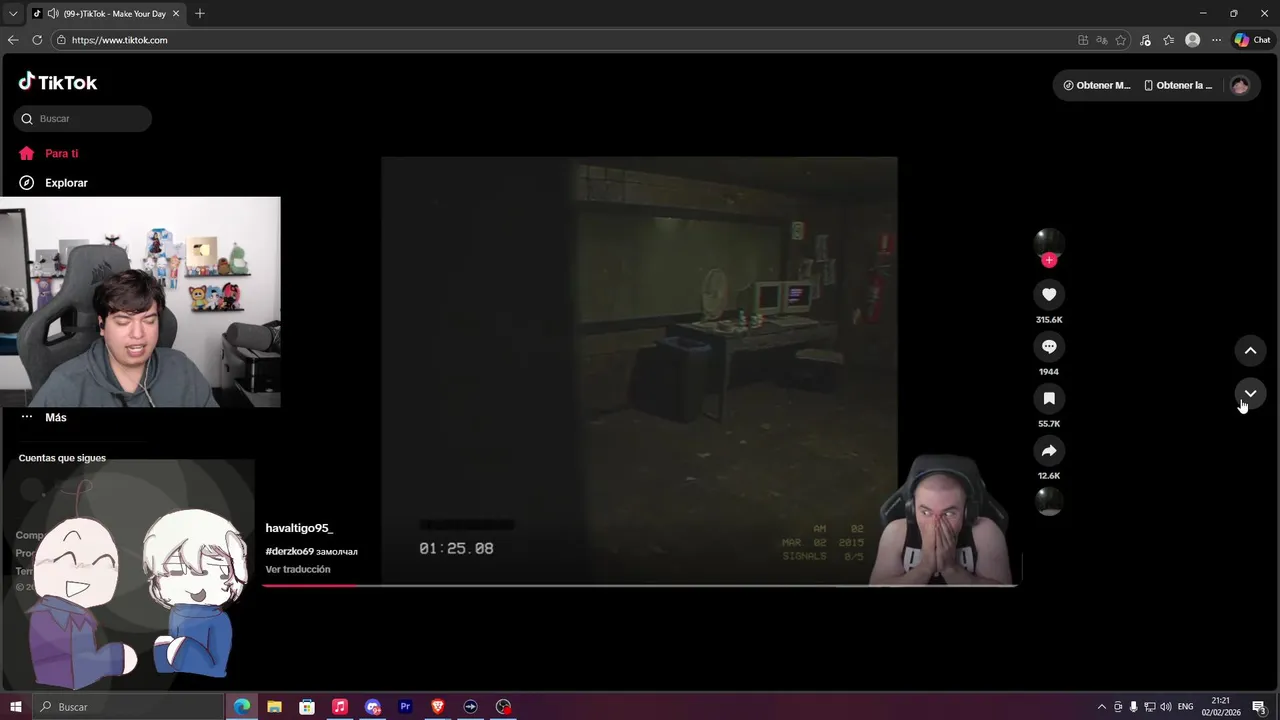This screenshot has height=720, width=1280.
Task: Click the taskbar Buscar search box
Action: click(127, 707)
